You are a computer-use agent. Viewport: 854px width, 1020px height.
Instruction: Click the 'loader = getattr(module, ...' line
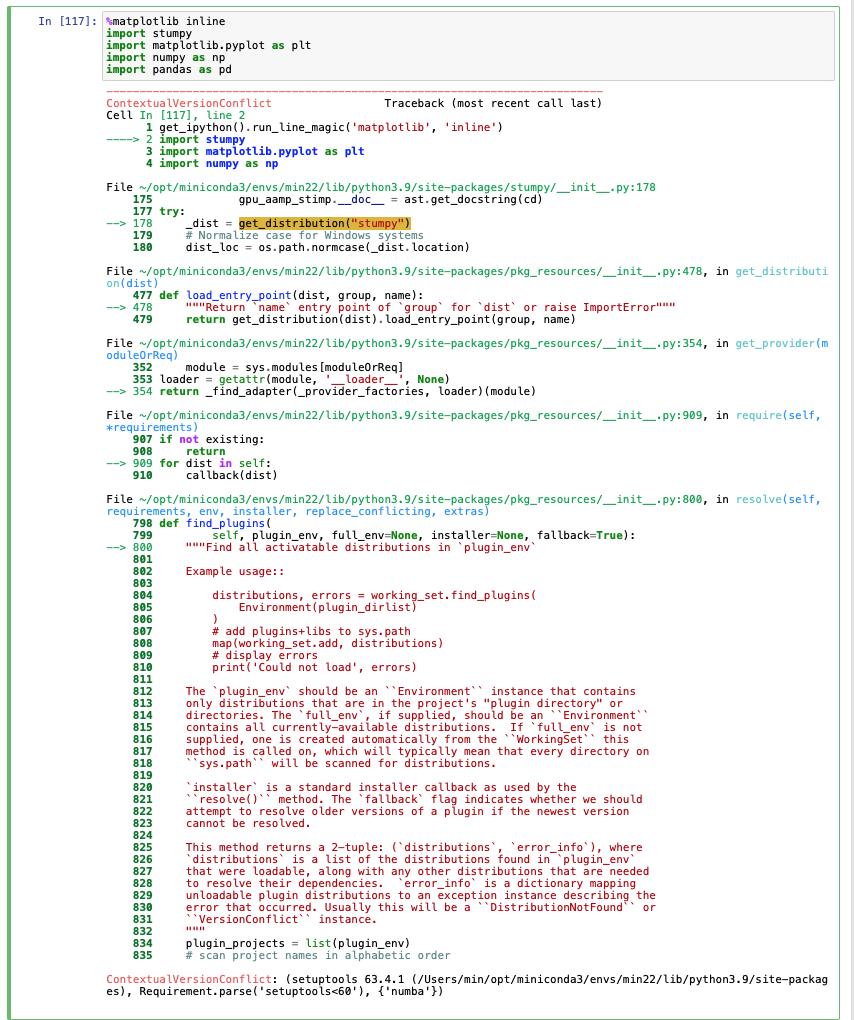point(304,379)
